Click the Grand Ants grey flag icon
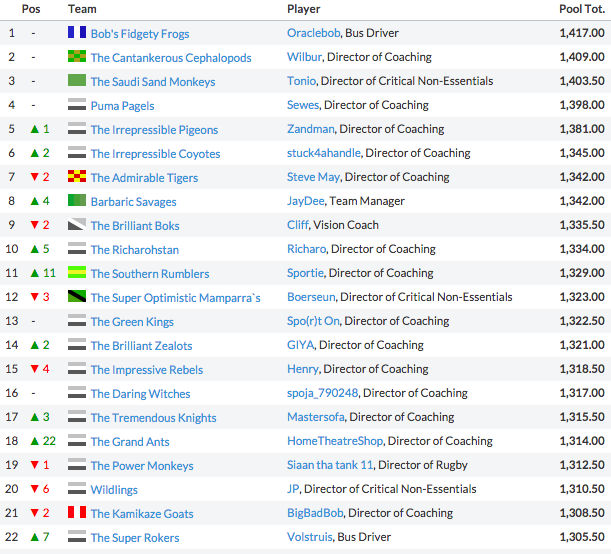Image resolution: width=611 pixels, height=554 pixels. point(77,440)
